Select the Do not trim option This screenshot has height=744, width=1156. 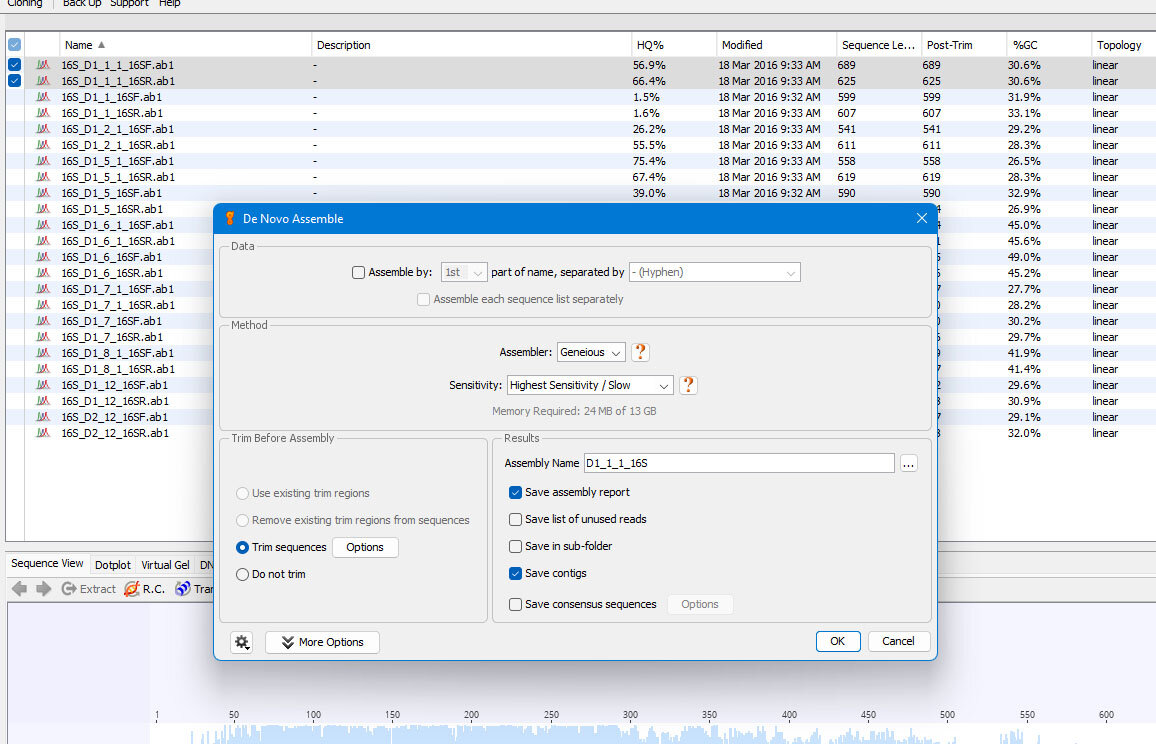click(x=242, y=574)
